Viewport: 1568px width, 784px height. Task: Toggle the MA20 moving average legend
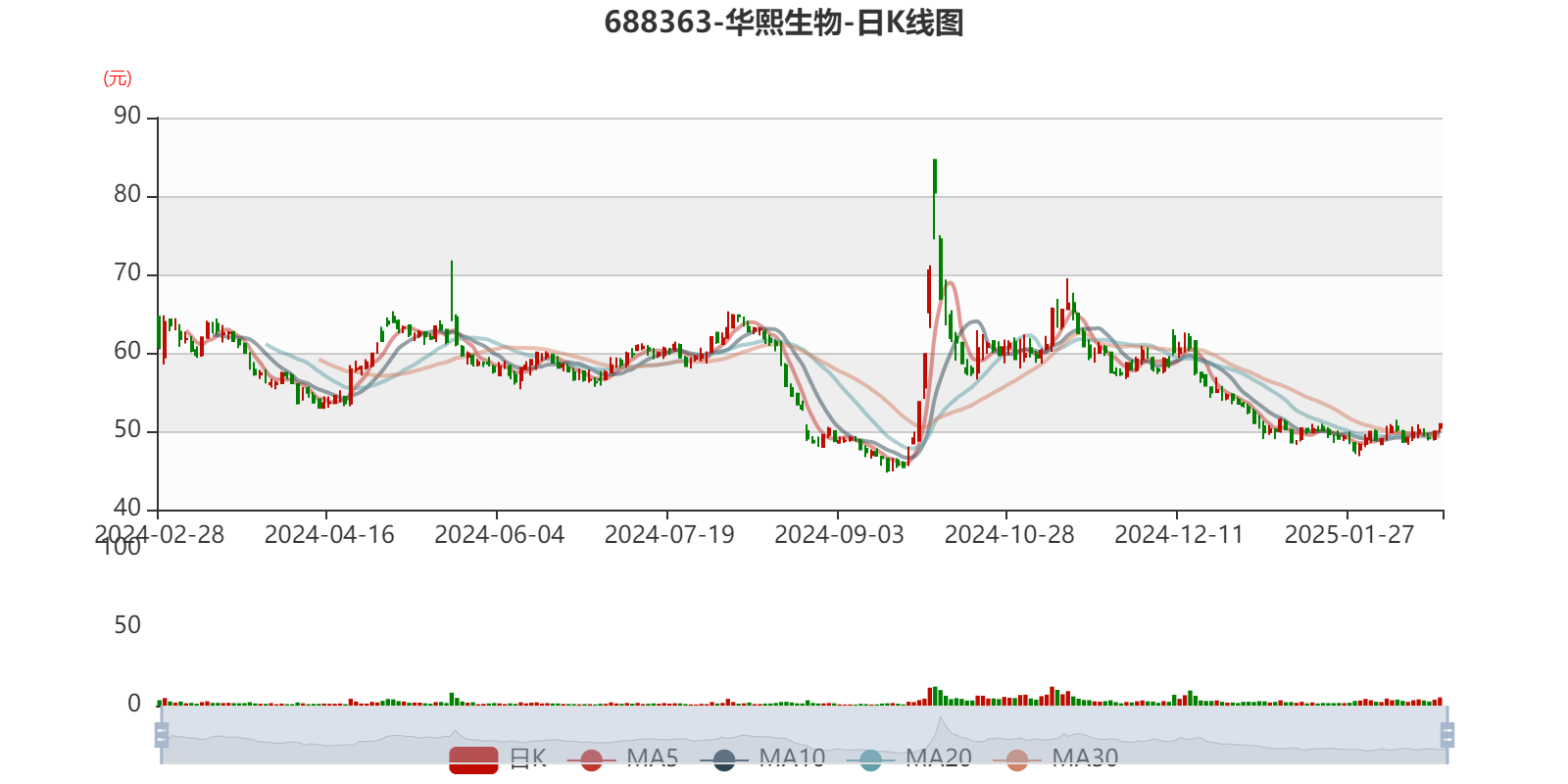(x=908, y=759)
